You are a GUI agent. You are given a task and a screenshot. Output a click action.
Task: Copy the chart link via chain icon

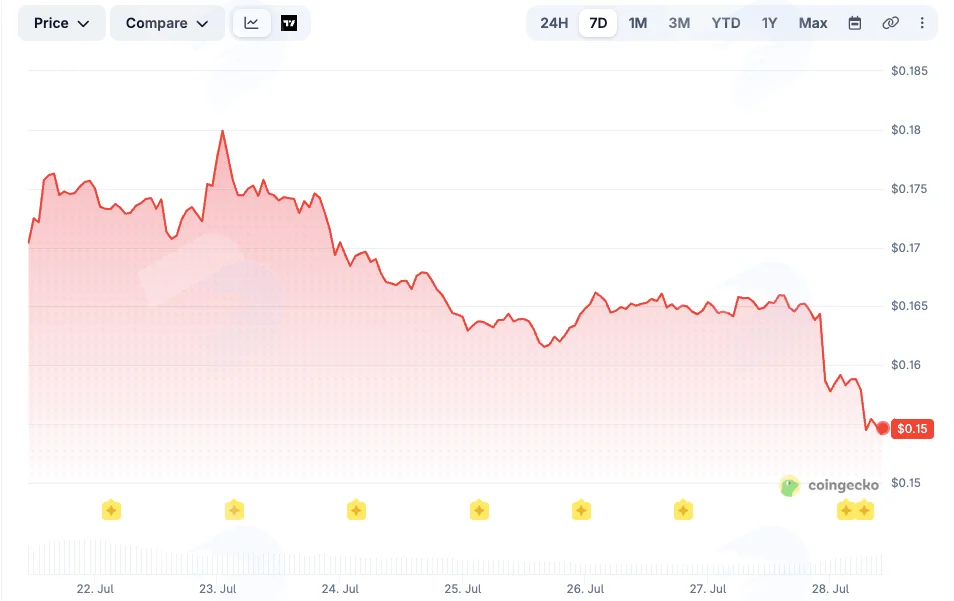[x=890, y=23]
